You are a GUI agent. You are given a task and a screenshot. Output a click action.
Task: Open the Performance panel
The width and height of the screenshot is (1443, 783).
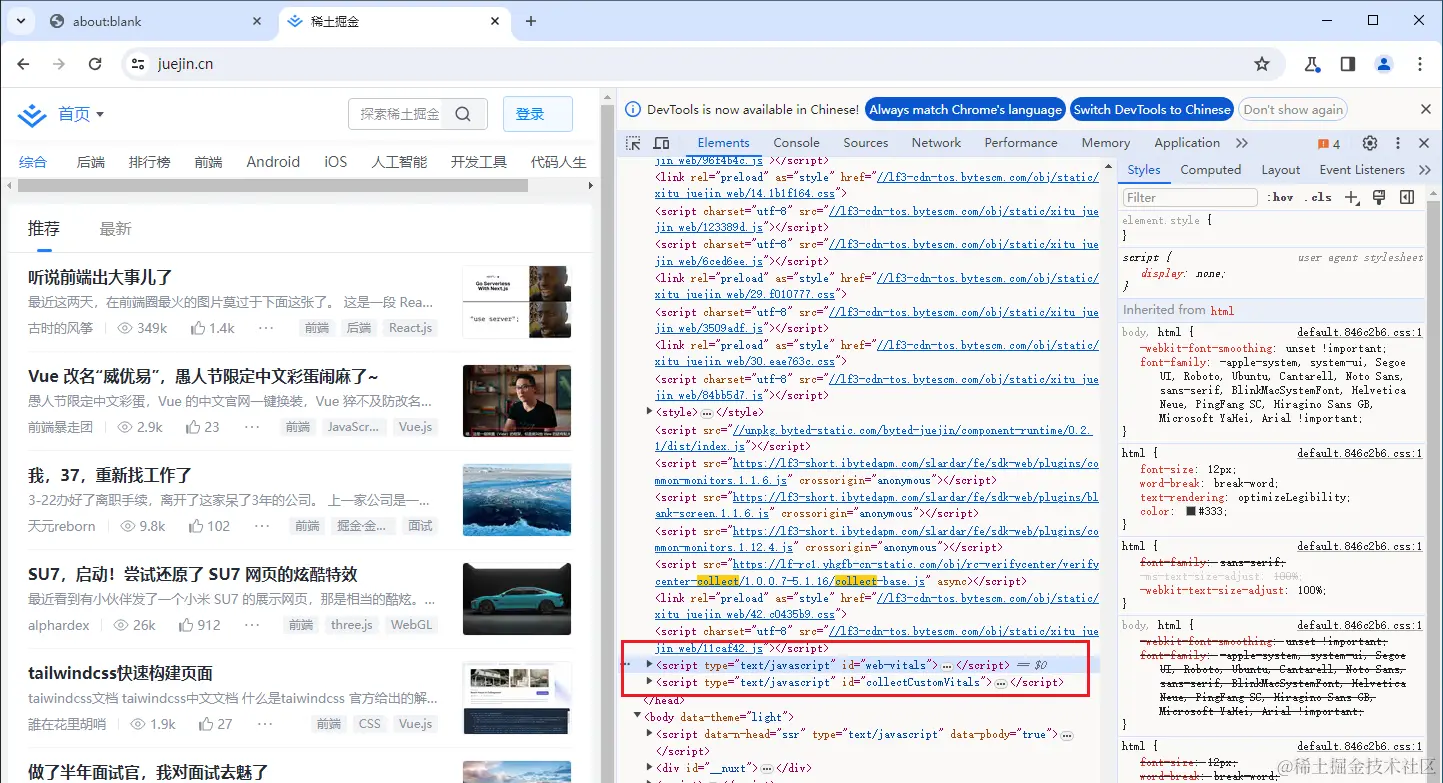1021,143
